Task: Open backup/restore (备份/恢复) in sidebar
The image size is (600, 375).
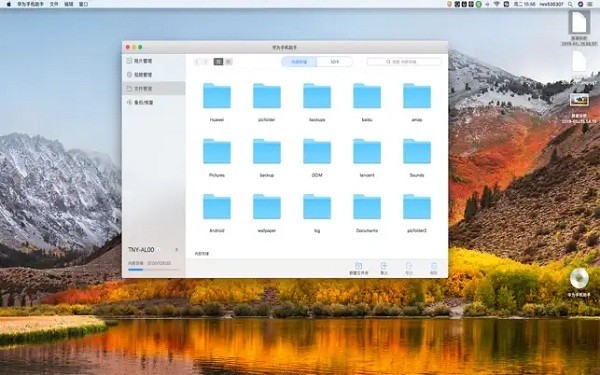Action: (x=153, y=103)
